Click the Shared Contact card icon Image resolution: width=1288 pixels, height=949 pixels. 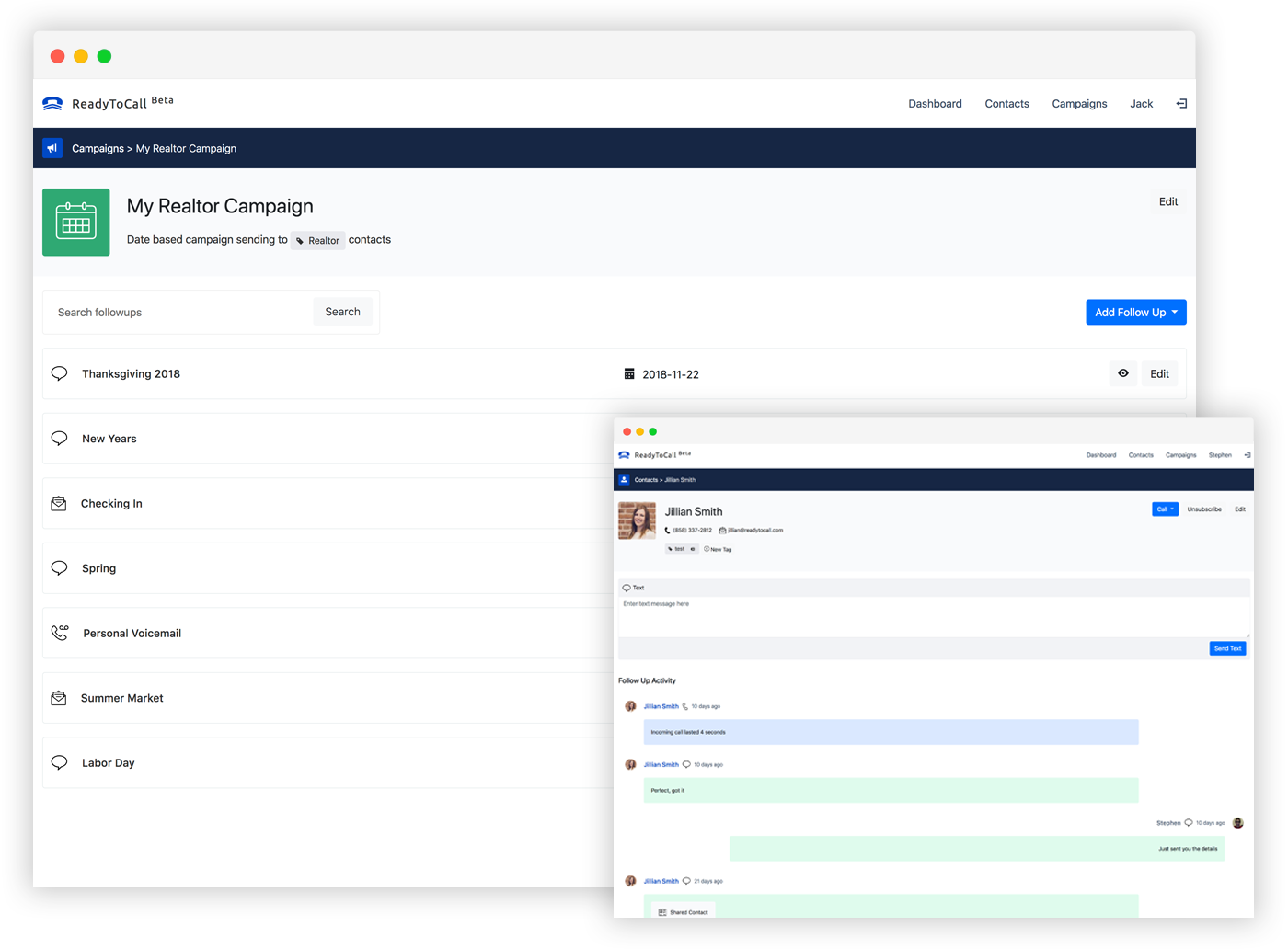(x=662, y=912)
